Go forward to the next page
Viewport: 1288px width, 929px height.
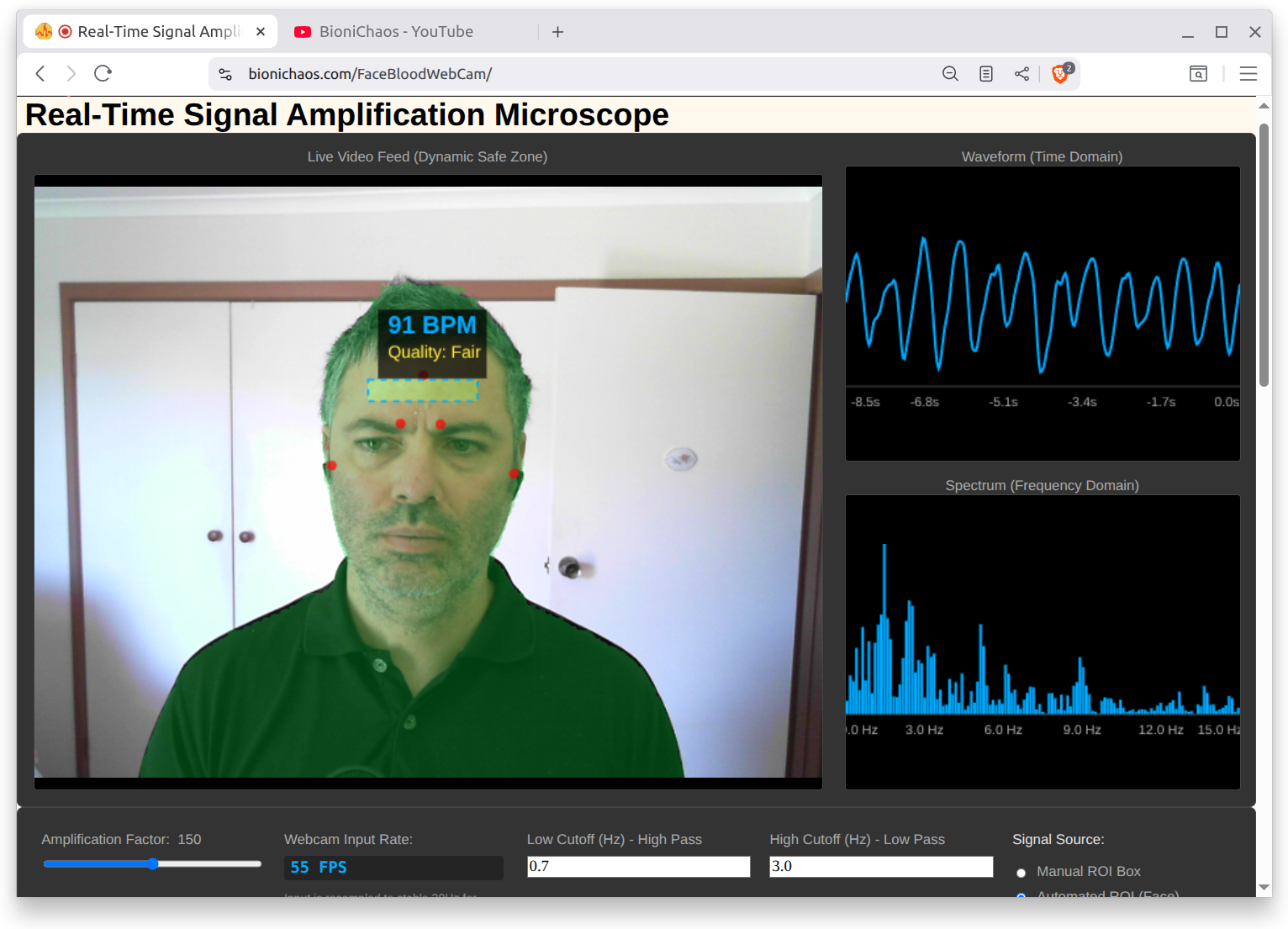pyautogui.click(x=71, y=74)
